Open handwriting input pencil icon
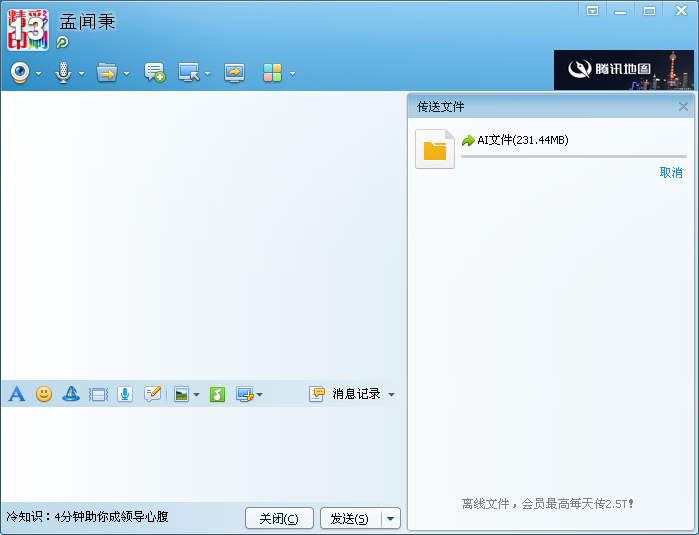This screenshot has width=699, height=535. point(152,394)
